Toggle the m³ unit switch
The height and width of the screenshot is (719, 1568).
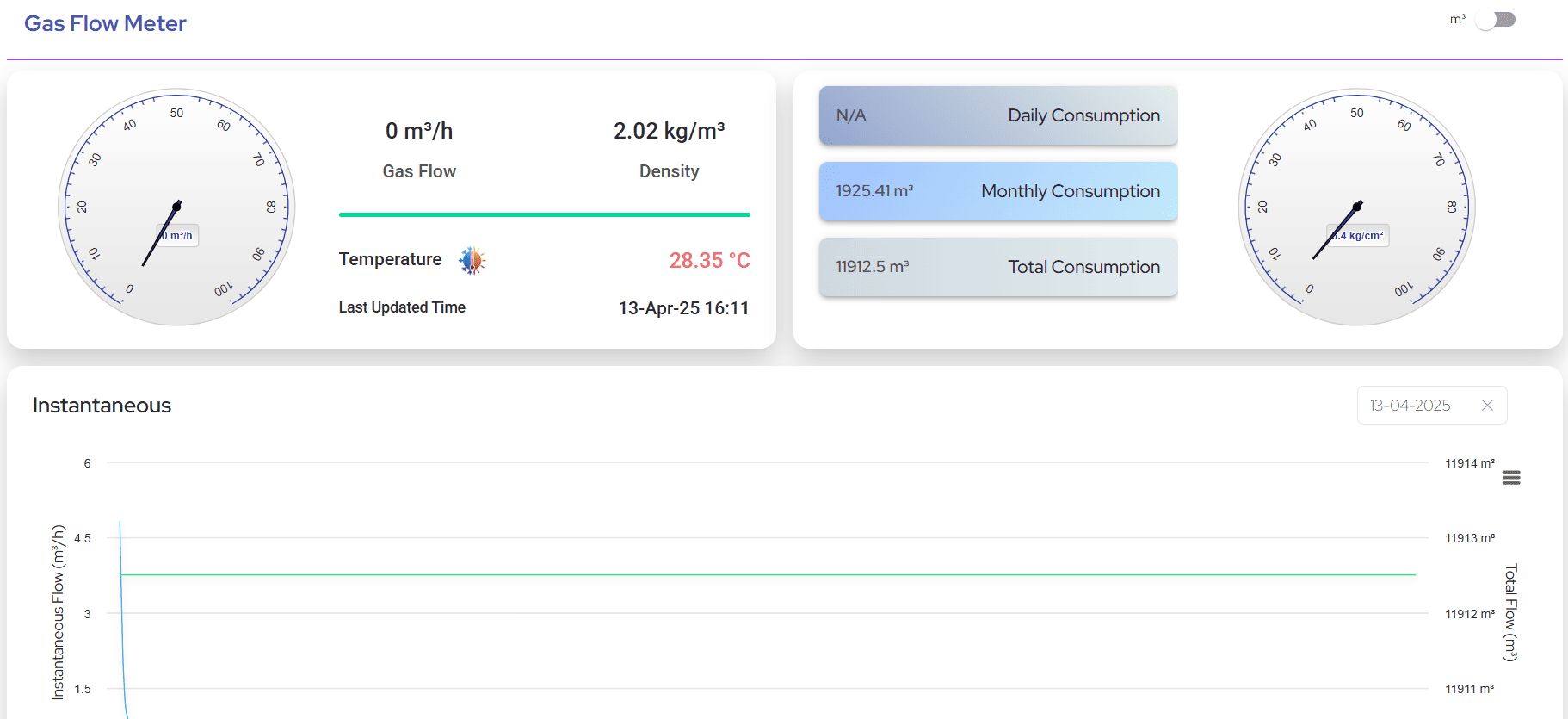click(x=1496, y=20)
